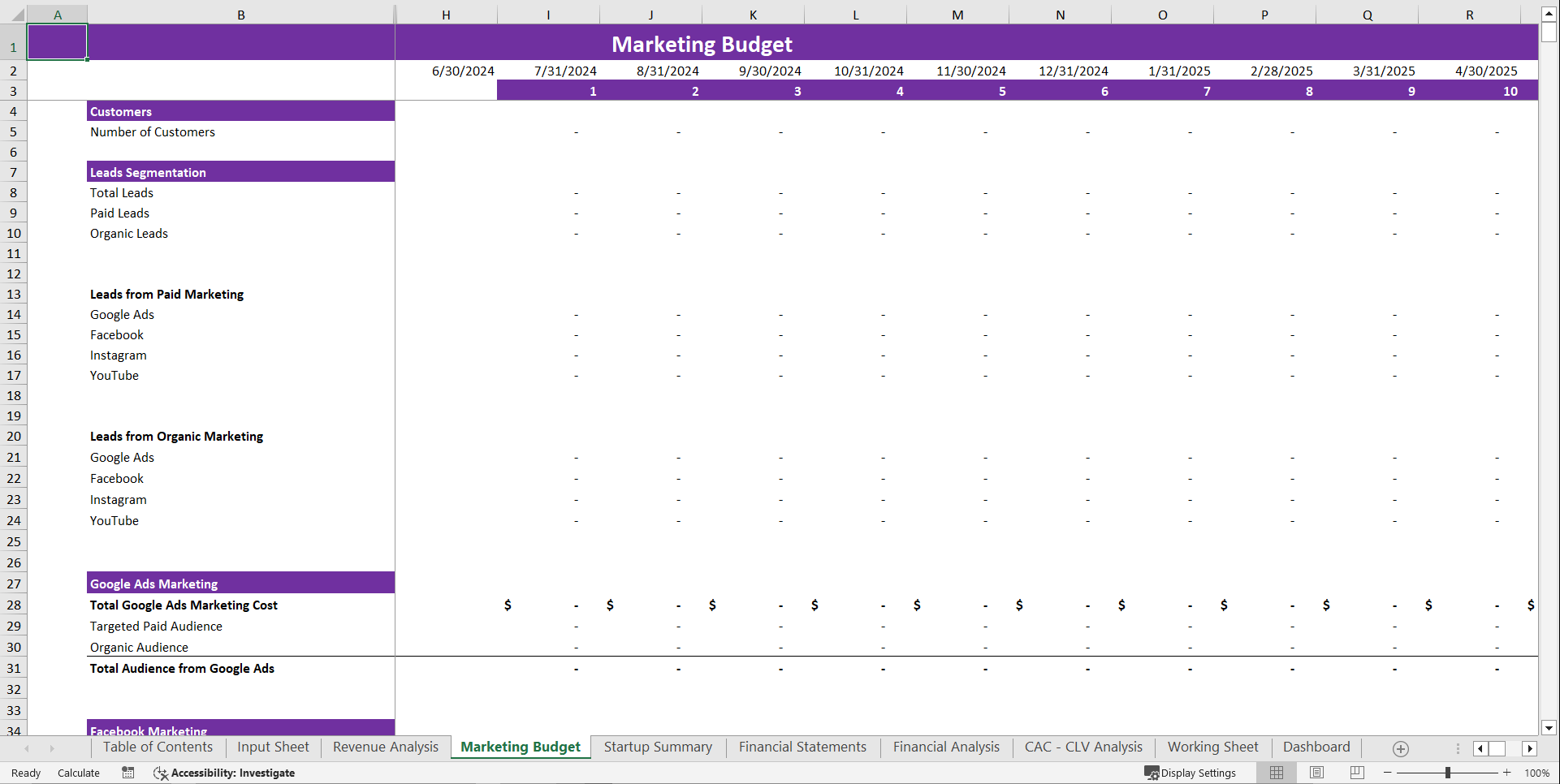Select row 5 header

coord(14,131)
